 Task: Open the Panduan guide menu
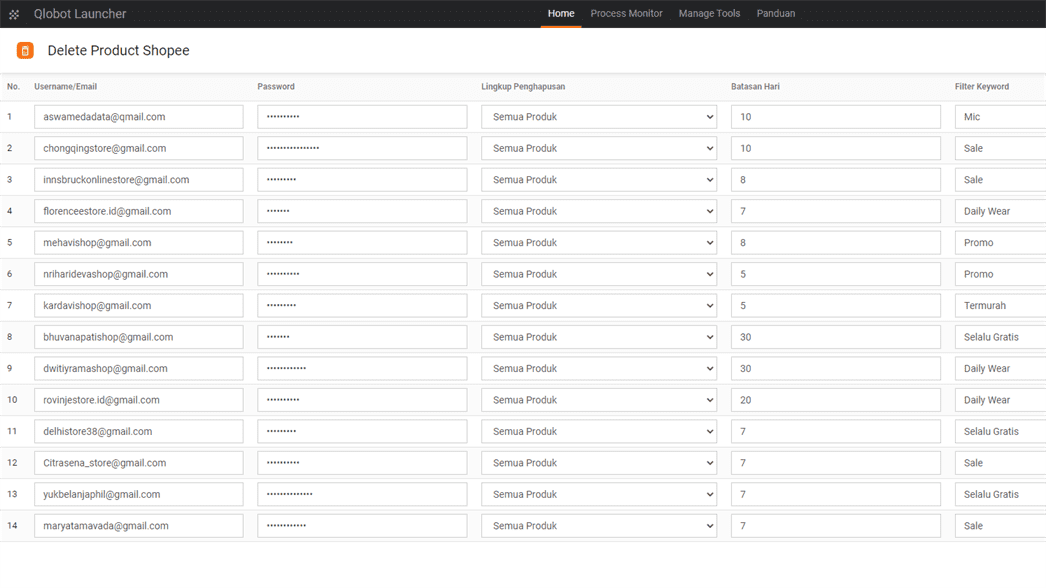[775, 14]
